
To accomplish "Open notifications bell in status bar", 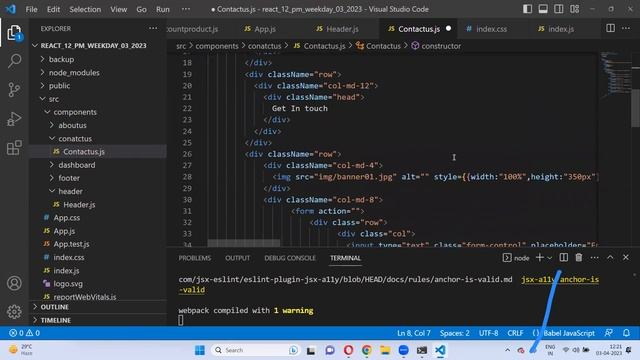I will pos(626,333).
